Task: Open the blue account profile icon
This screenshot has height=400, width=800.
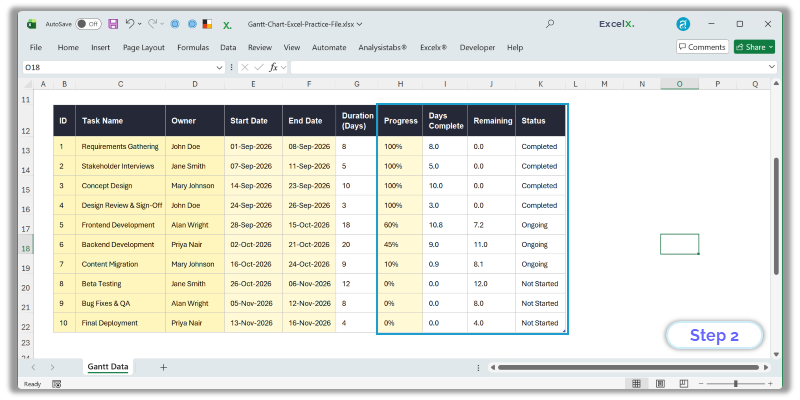Action: click(x=683, y=24)
